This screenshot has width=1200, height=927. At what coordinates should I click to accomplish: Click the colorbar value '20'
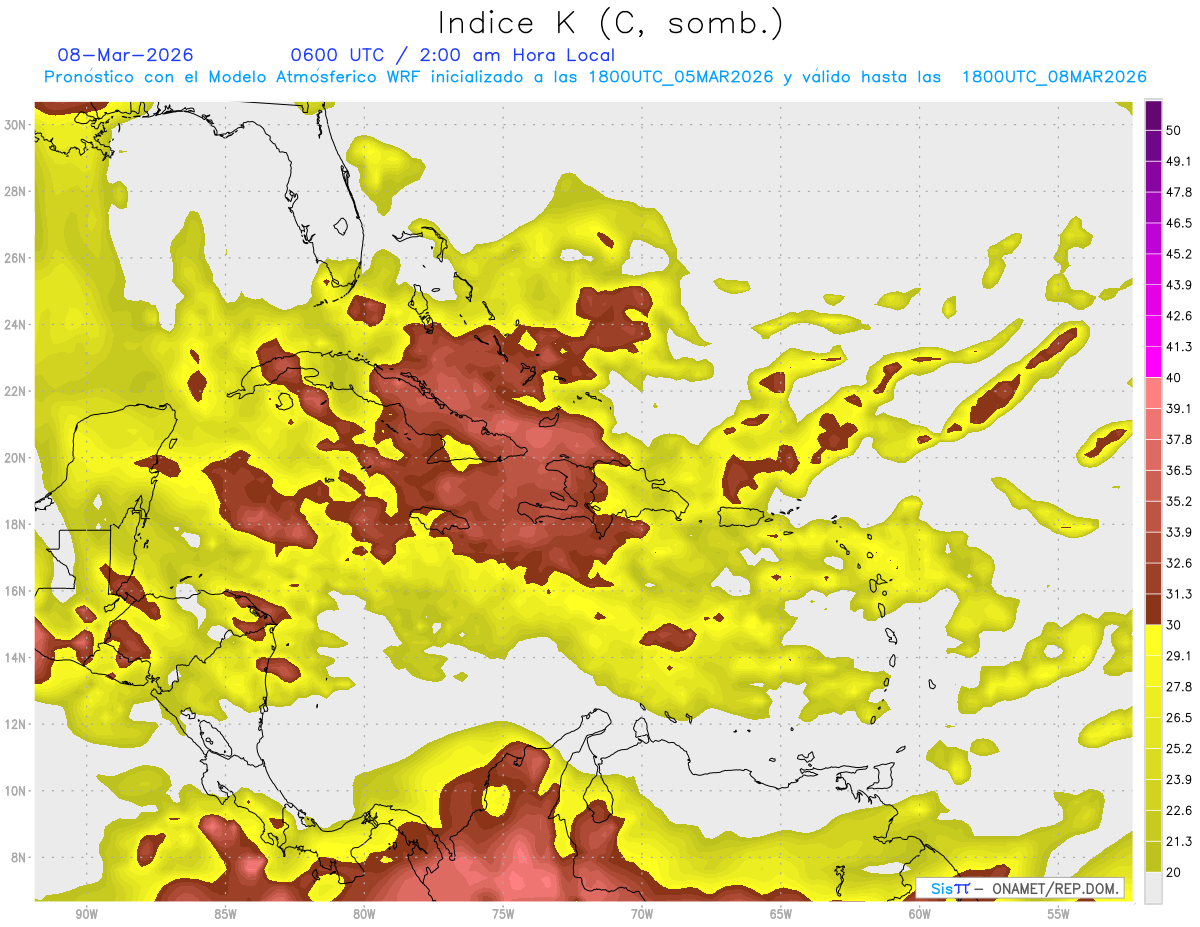click(1173, 872)
